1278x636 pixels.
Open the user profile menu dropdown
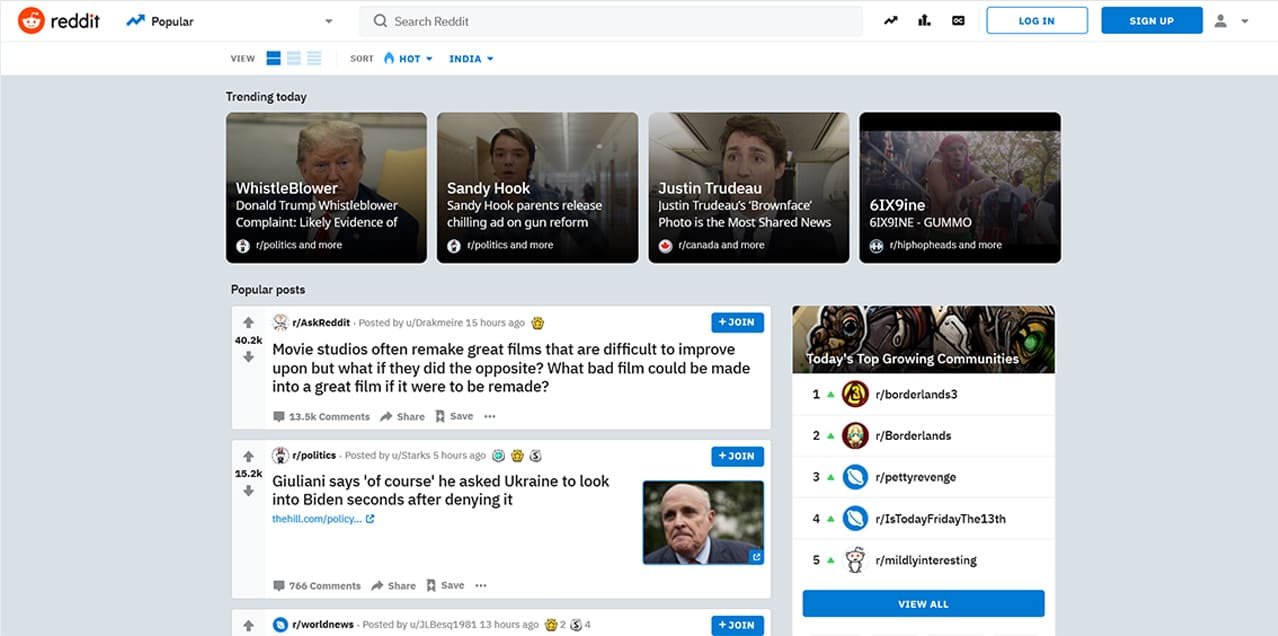coord(1231,21)
